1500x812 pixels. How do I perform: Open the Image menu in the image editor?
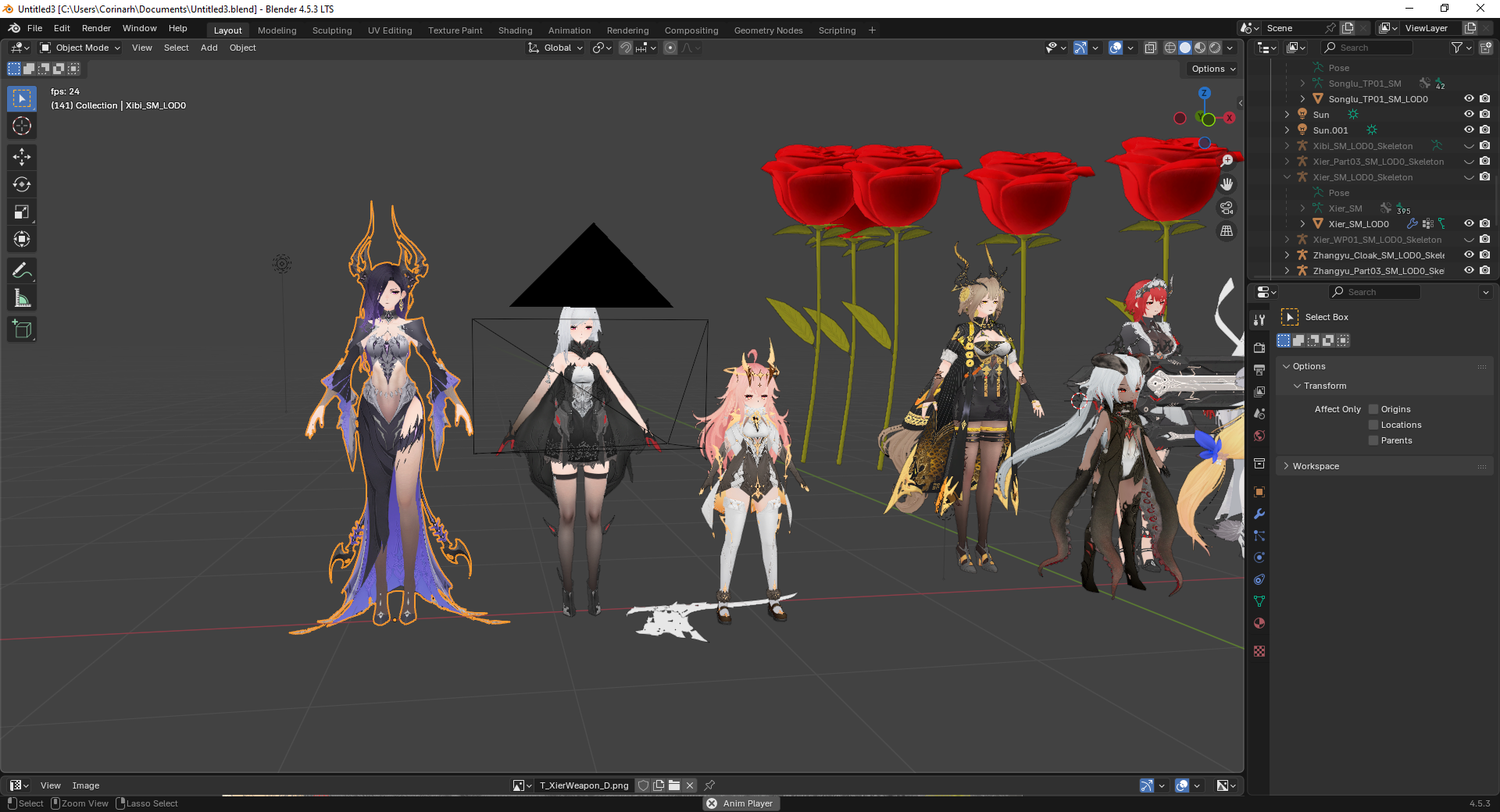pos(86,785)
